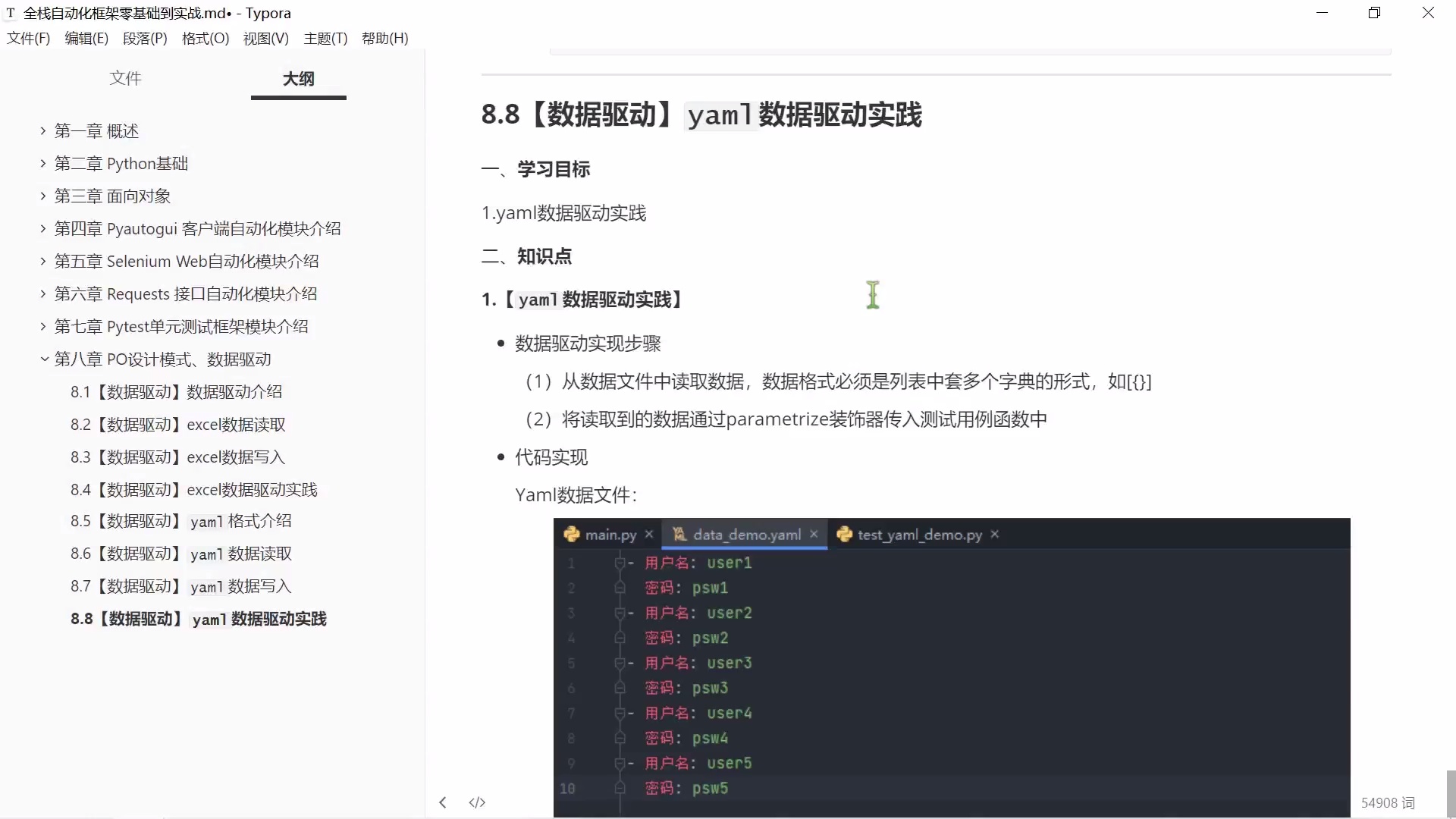This screenshot has height=819, width=1456.
Task: Expand 第一章 概述 chapter
Action: (x=43, y=131)
